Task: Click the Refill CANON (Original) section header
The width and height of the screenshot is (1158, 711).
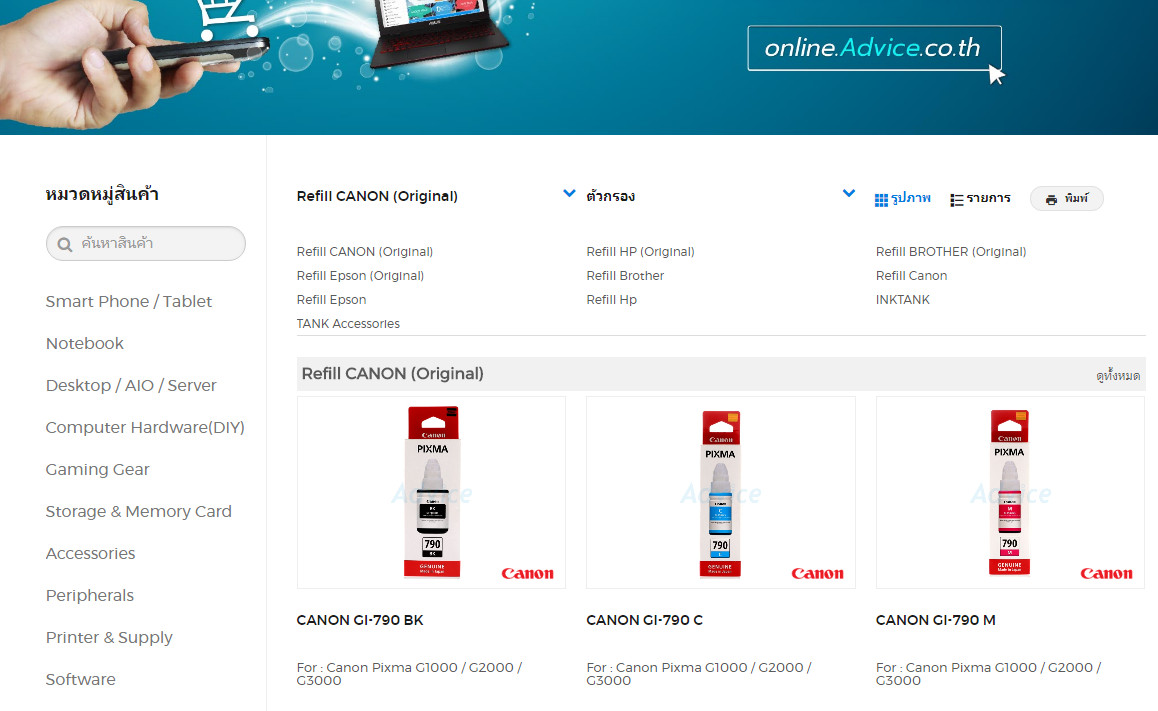Action: [x=392, y=374]
